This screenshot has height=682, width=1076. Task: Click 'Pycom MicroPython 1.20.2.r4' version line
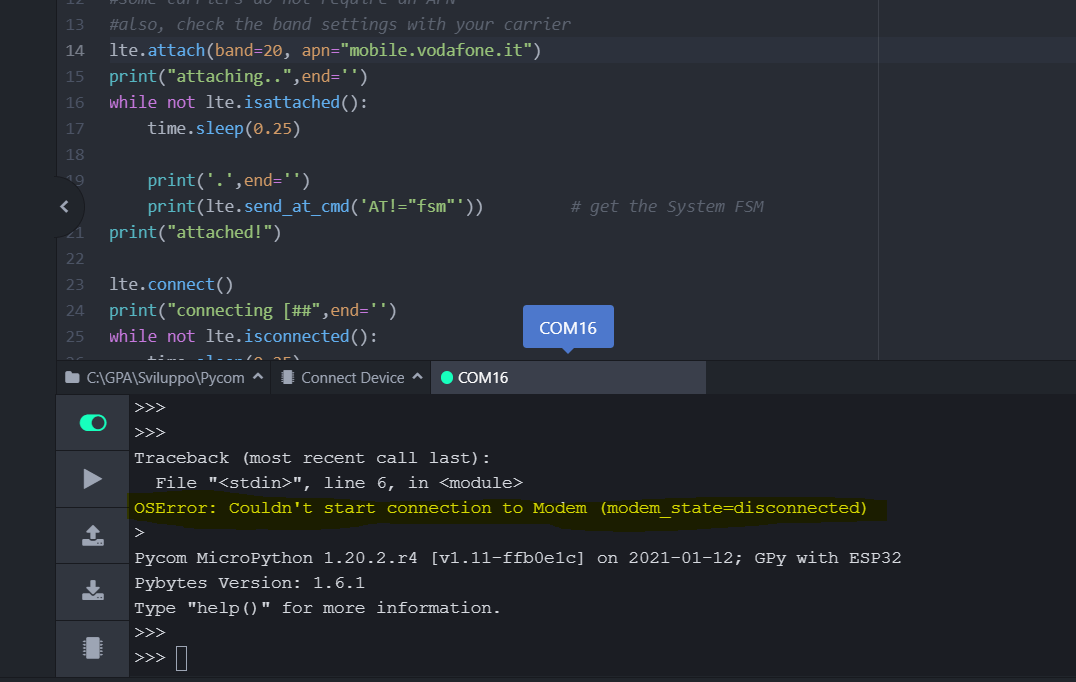[518, 558]
